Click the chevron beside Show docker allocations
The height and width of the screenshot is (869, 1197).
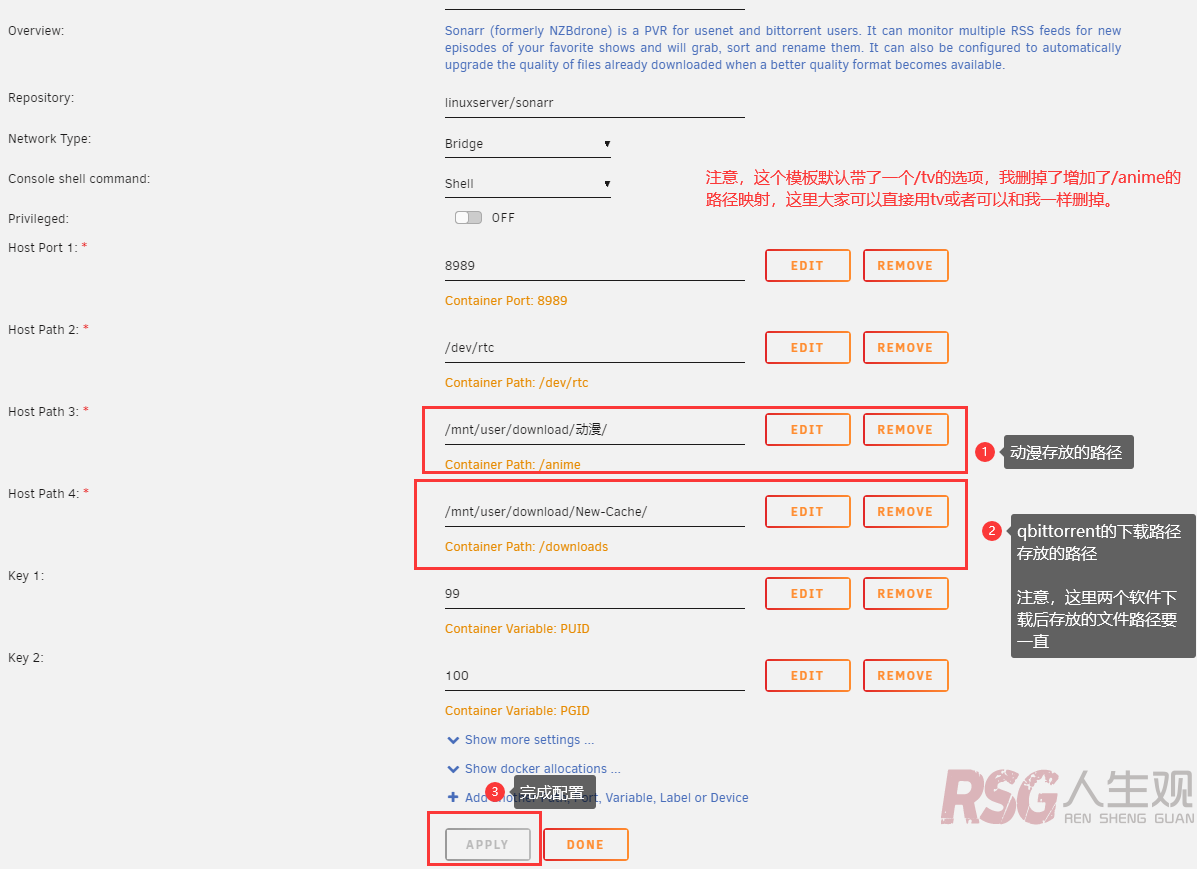[453, 769]
